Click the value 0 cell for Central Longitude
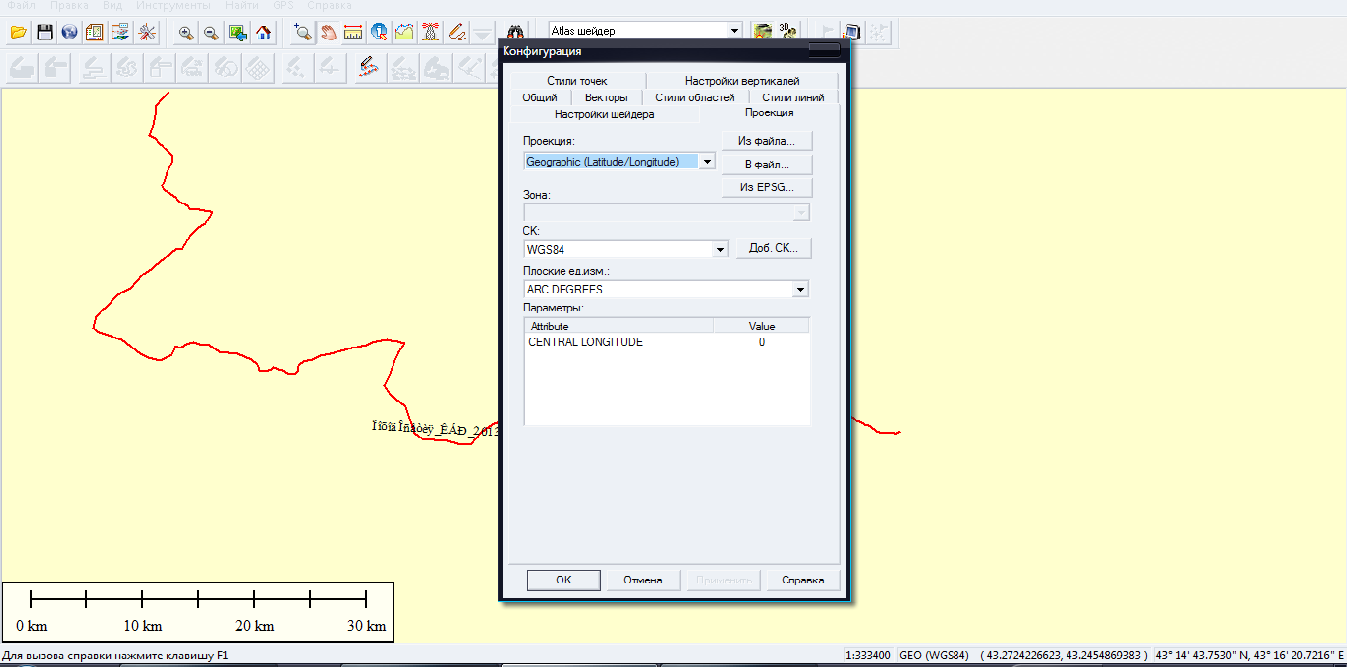 point(761,342)
